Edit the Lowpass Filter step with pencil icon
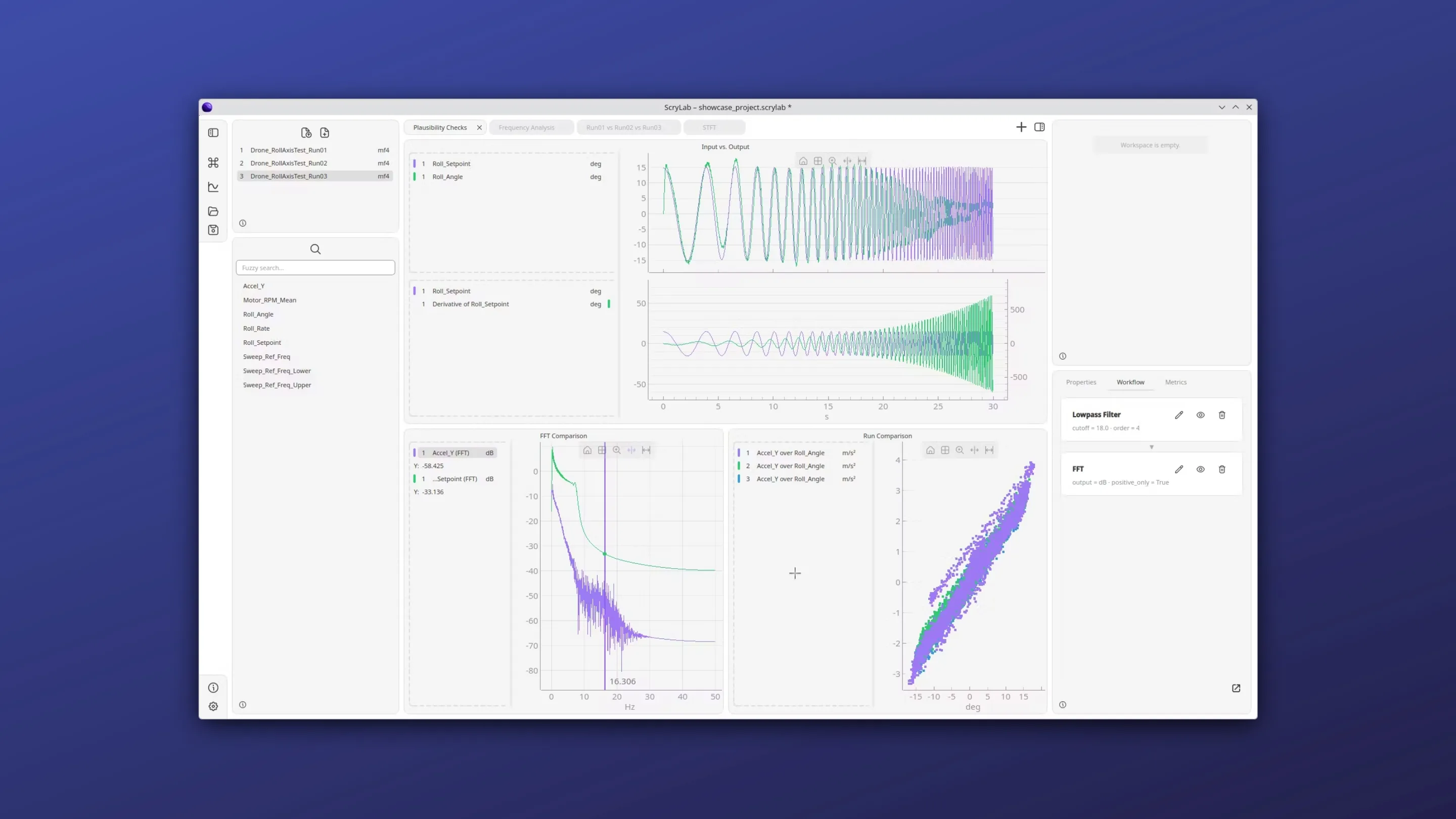The image size is (1456, 819). tap(1179, 415)
